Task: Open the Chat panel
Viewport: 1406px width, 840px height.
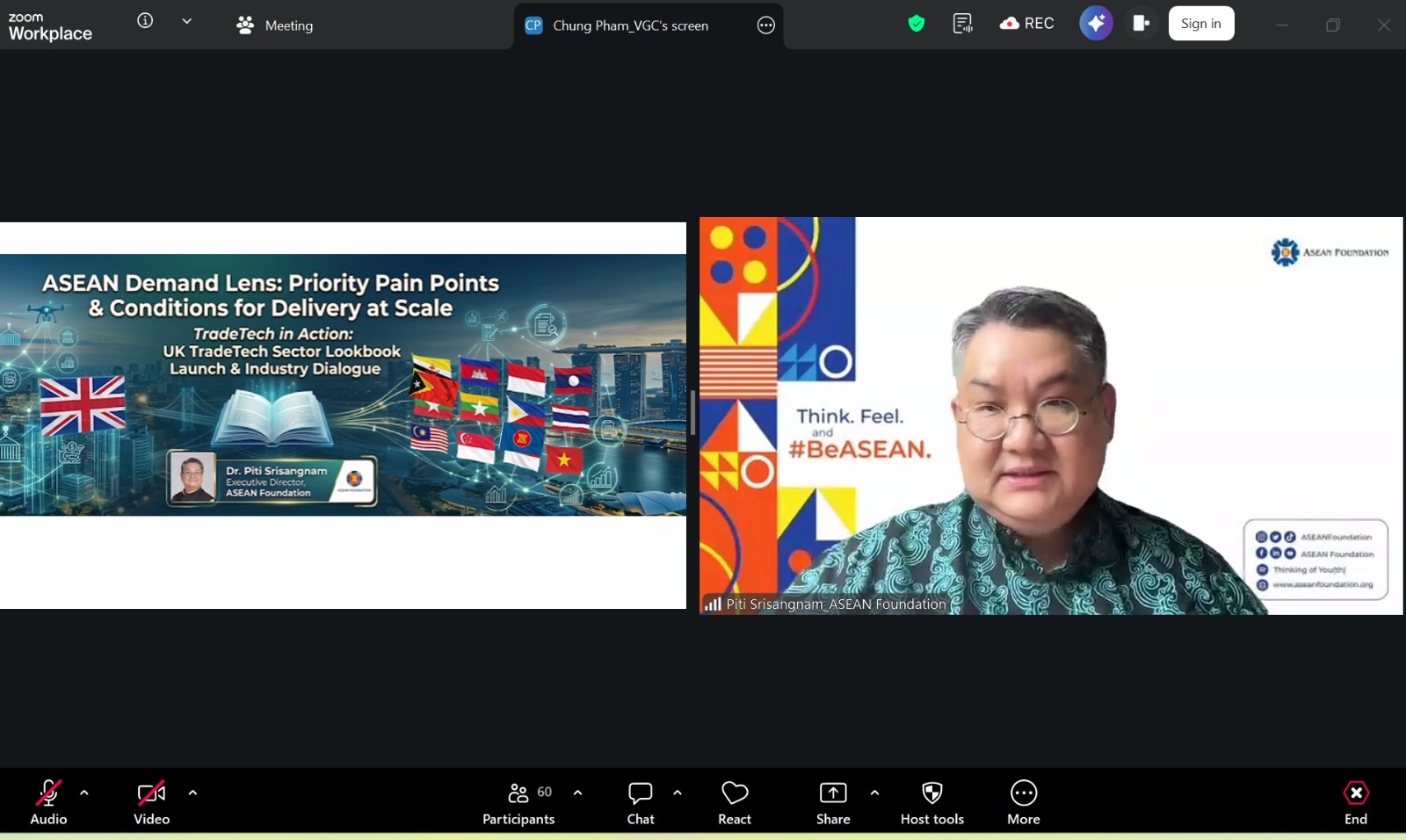Action: pyautogui.click(x=641, y=803)
